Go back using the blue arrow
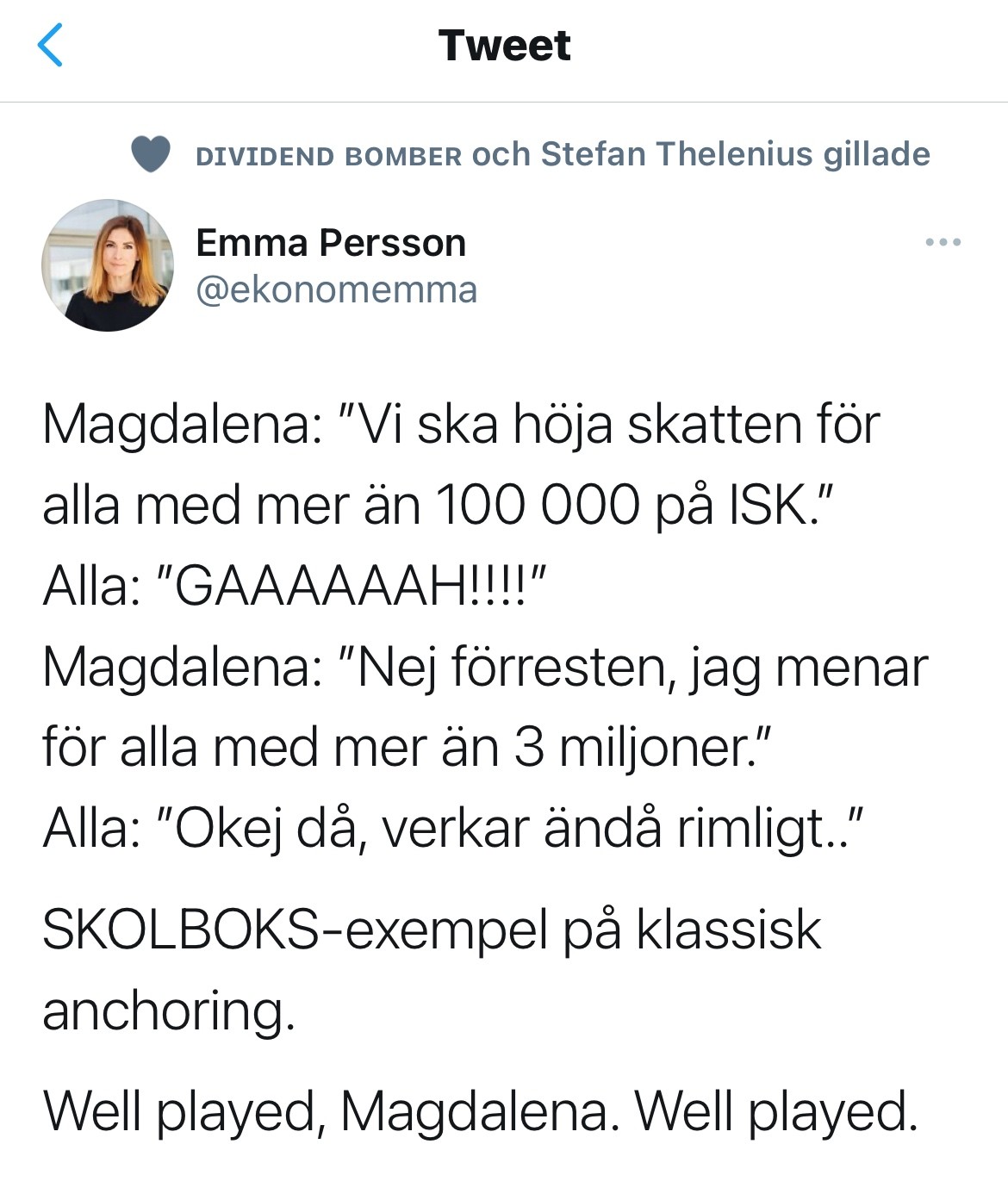The image size is (1008, 1200). click(51, 46)
